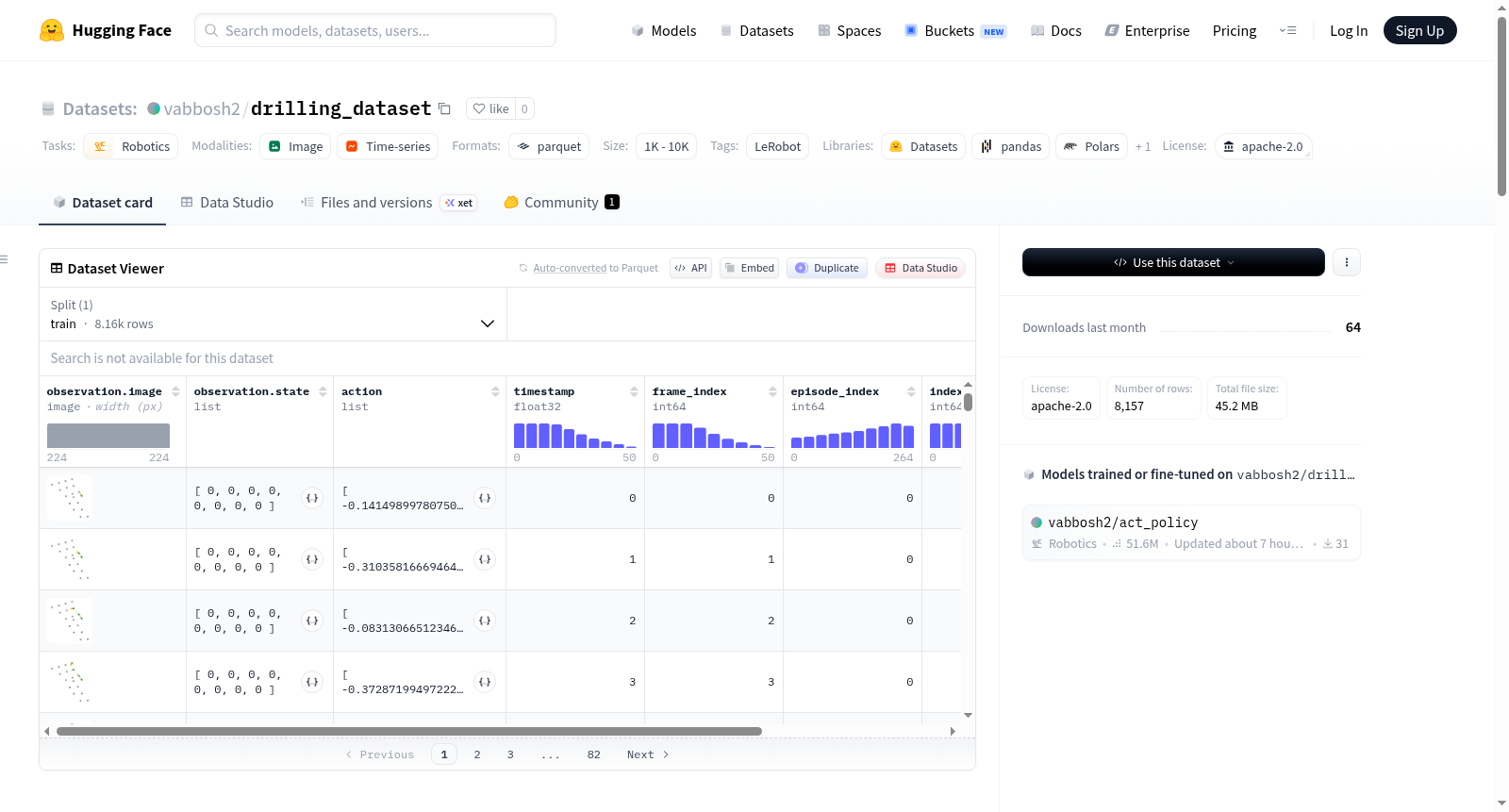Sort by the episode_index column
The image size is (1509, 812).
point(911,391)
